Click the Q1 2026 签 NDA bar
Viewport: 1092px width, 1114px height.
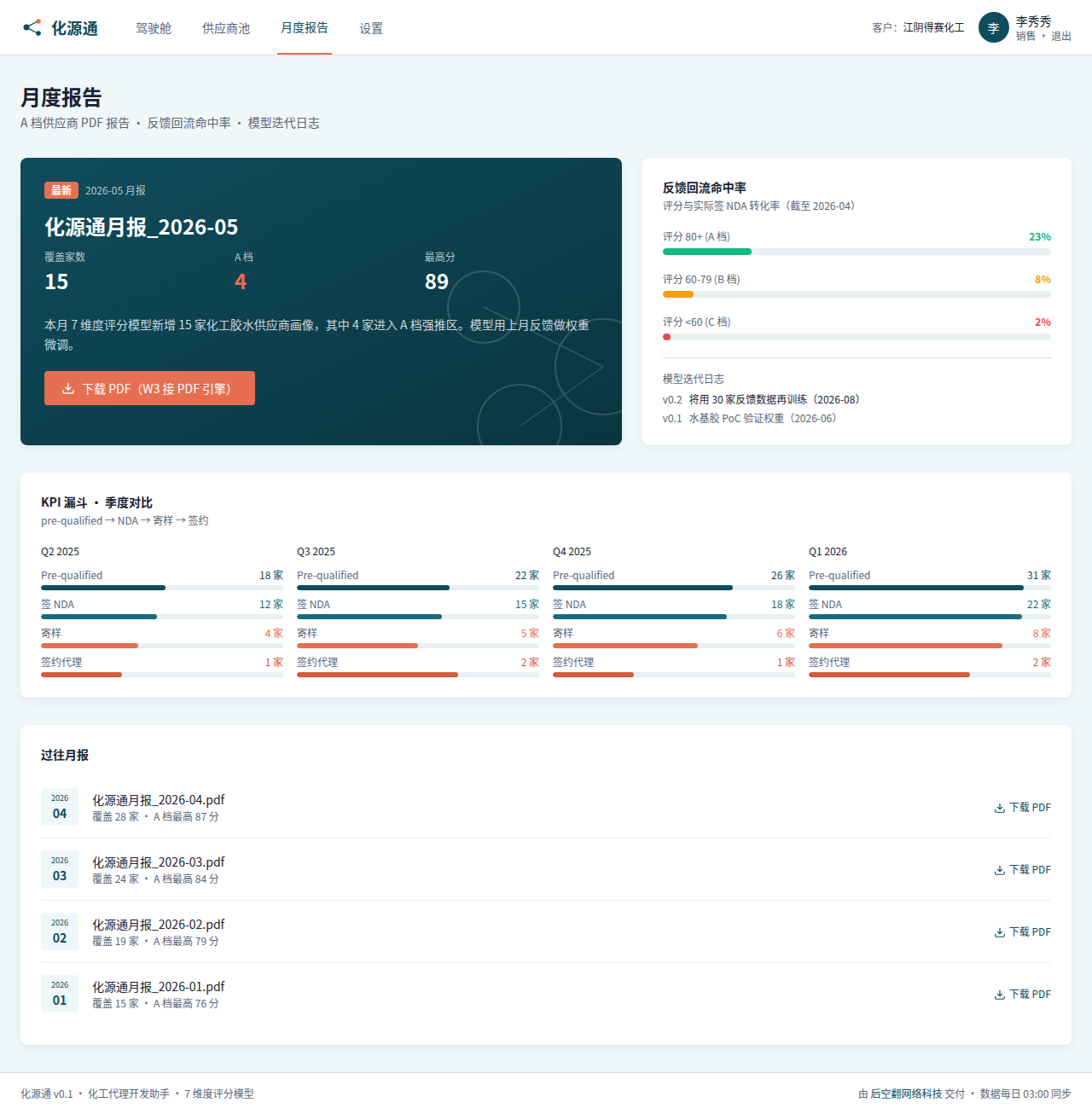930,617
